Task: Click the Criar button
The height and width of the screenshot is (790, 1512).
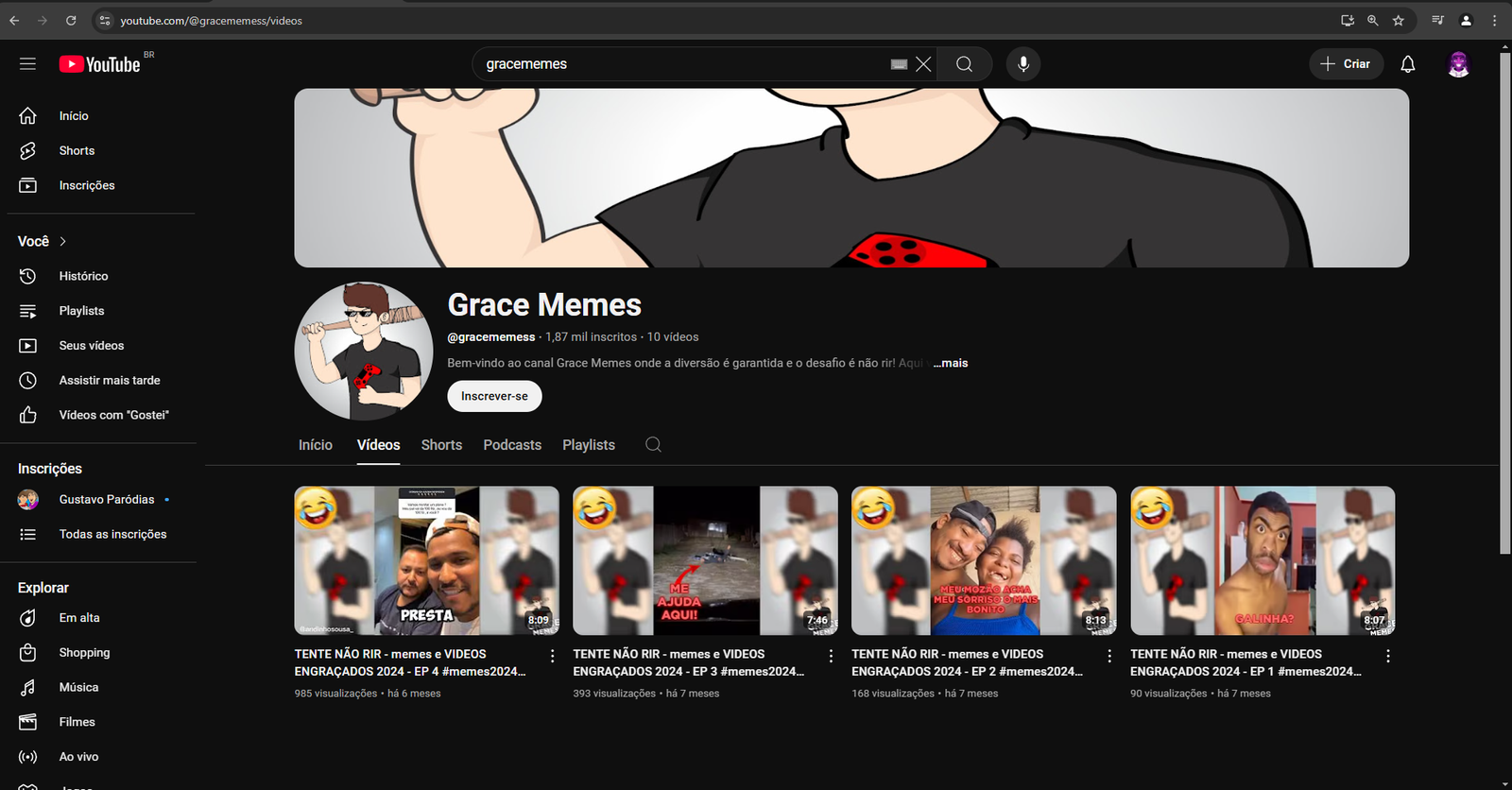Action: tap(1346, 64)
